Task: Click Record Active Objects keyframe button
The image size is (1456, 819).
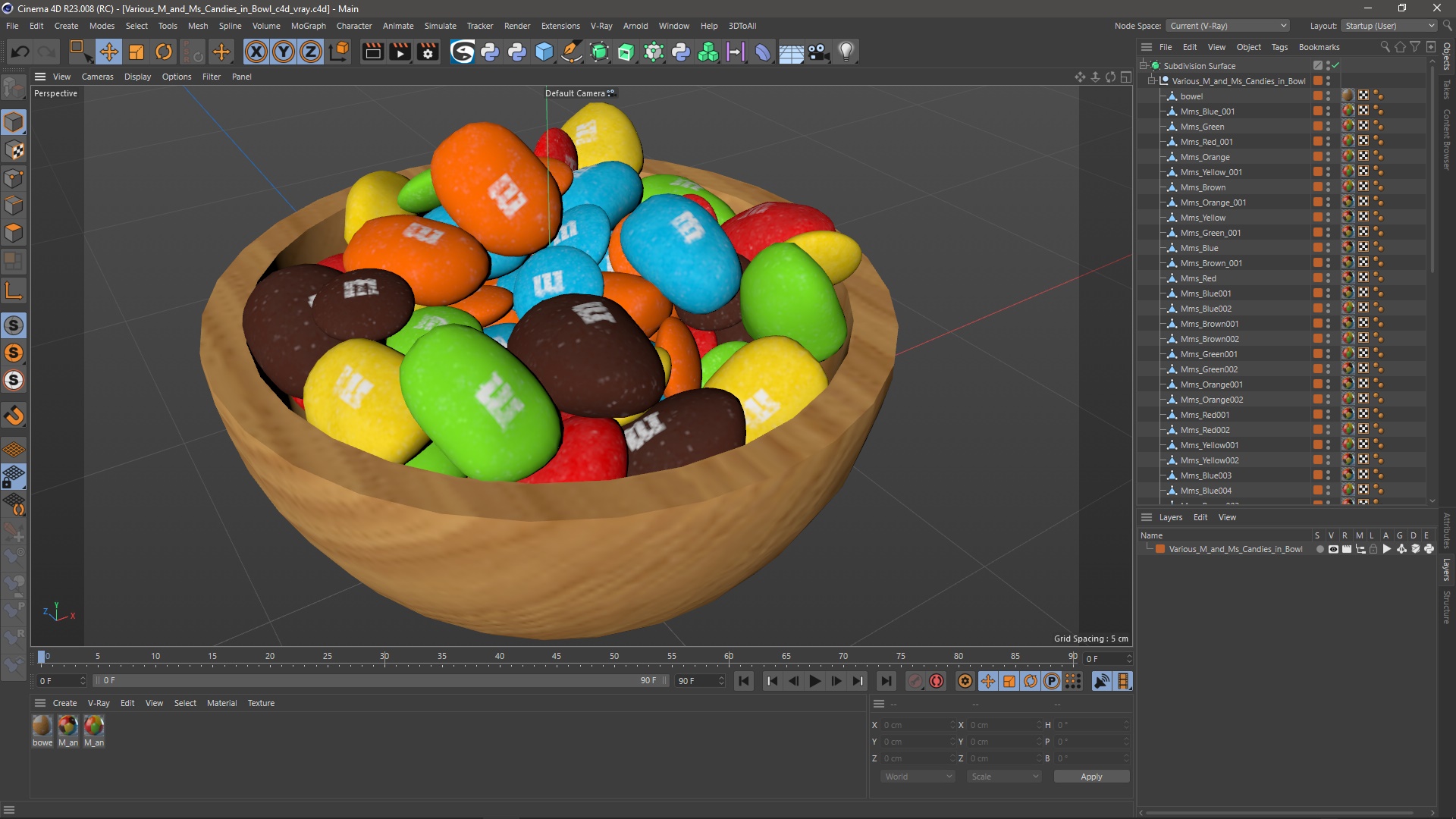Action: [915, 681]
